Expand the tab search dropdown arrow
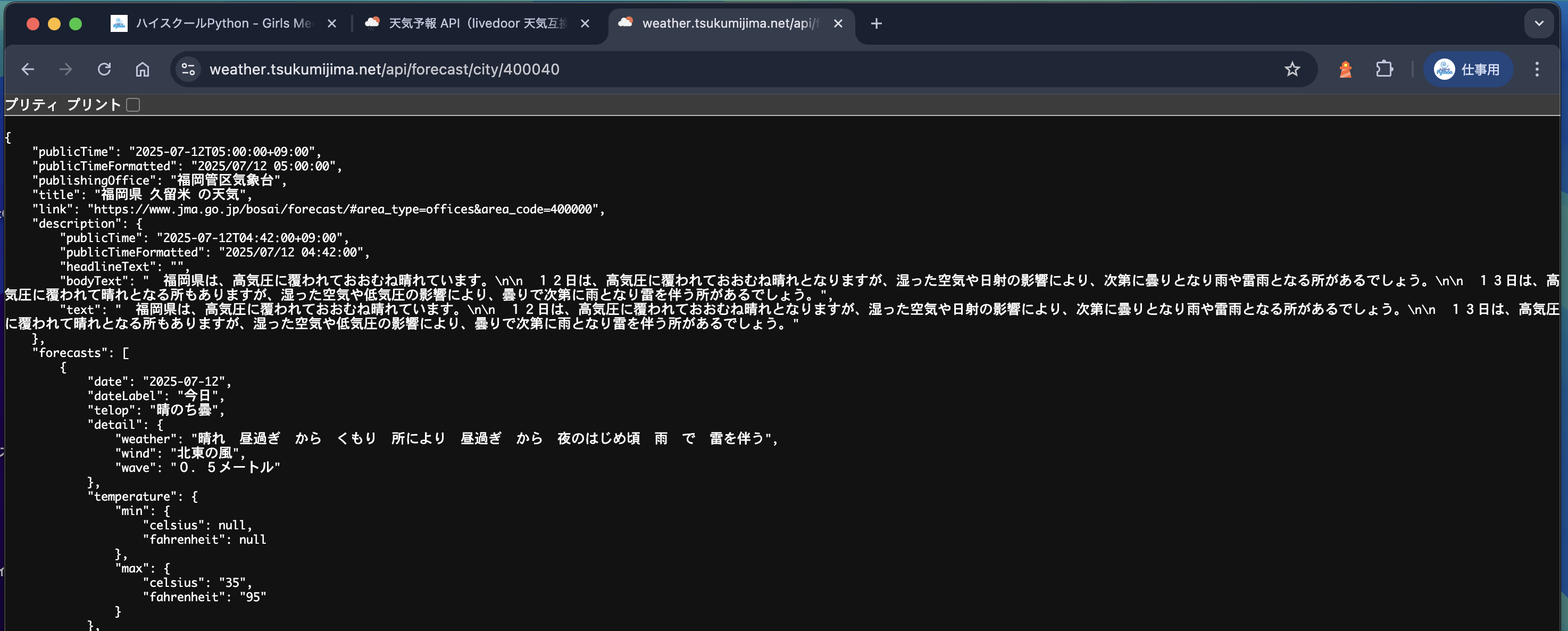1568x631 pixels. click(1539, 24)
